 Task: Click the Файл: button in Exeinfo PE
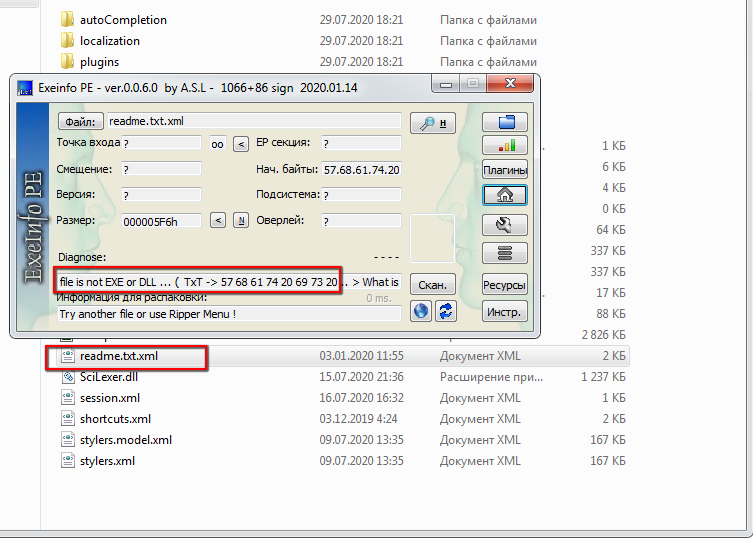coord(80,122)
